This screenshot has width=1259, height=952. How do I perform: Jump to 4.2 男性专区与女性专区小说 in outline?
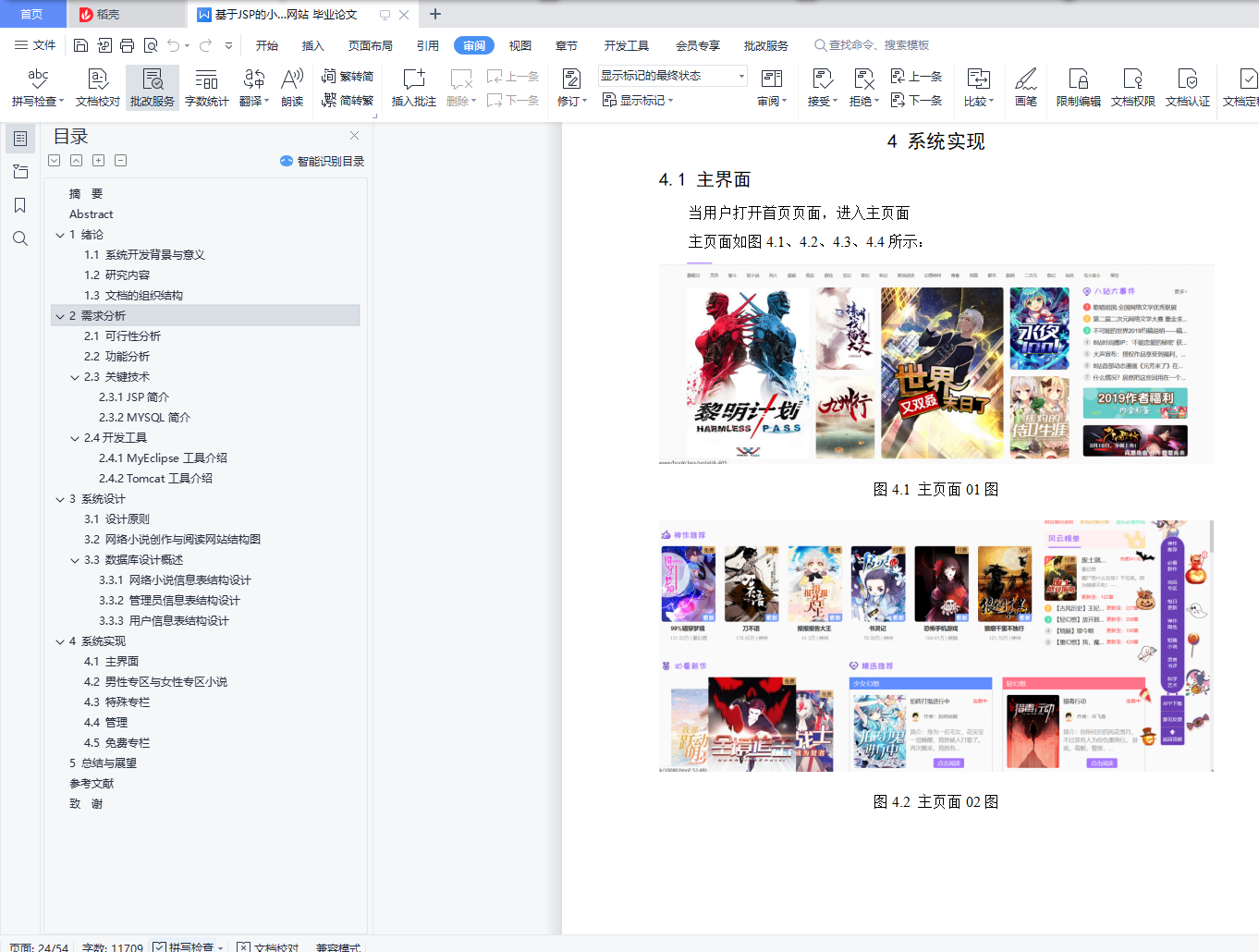coord(155,682)
